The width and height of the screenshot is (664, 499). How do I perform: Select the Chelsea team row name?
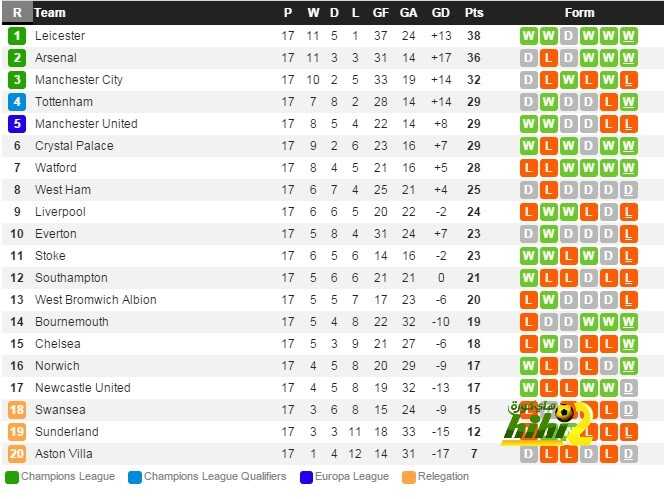click(58, 344)
